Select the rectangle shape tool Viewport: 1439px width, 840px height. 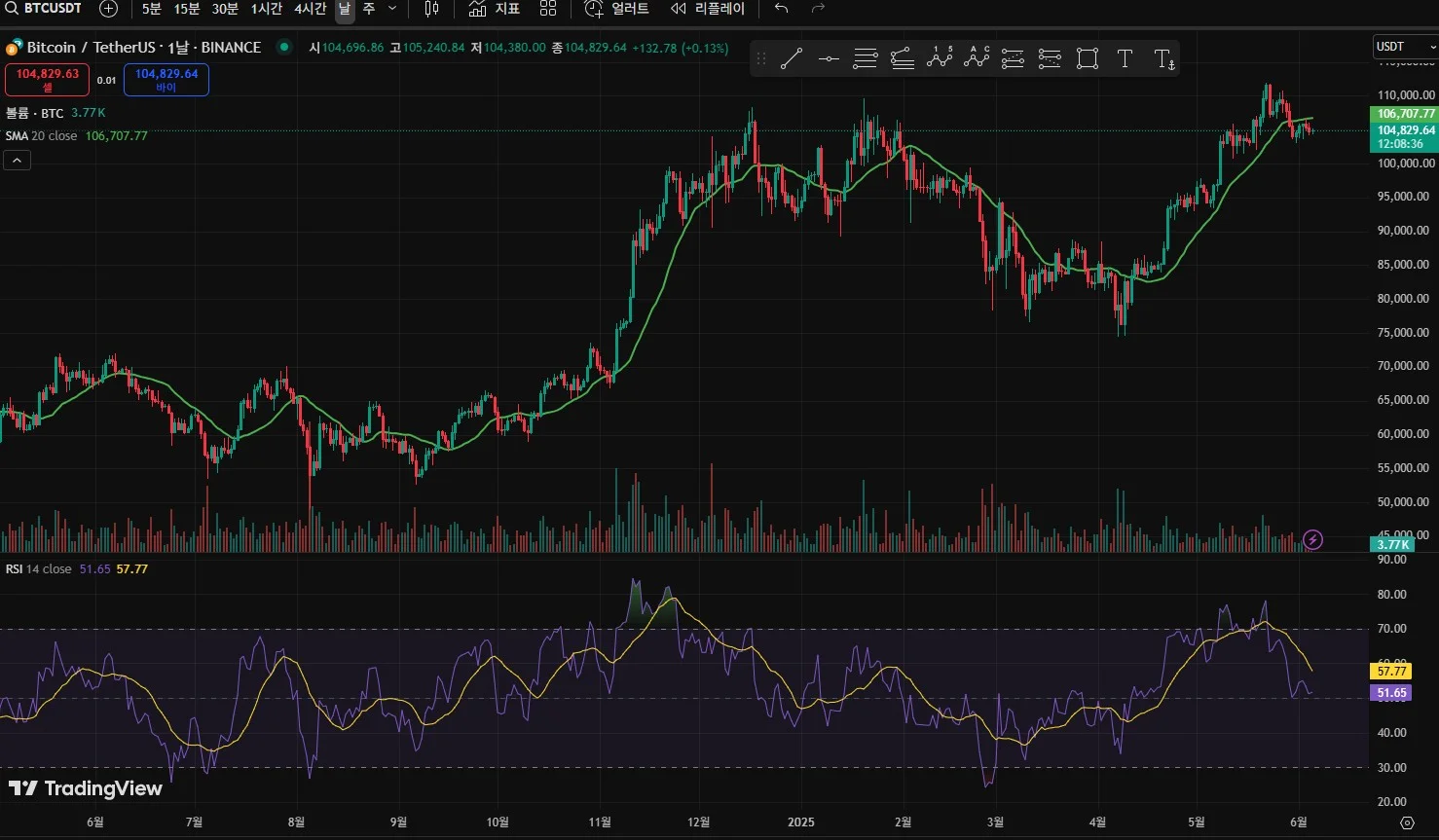[x=1088, y=59]
